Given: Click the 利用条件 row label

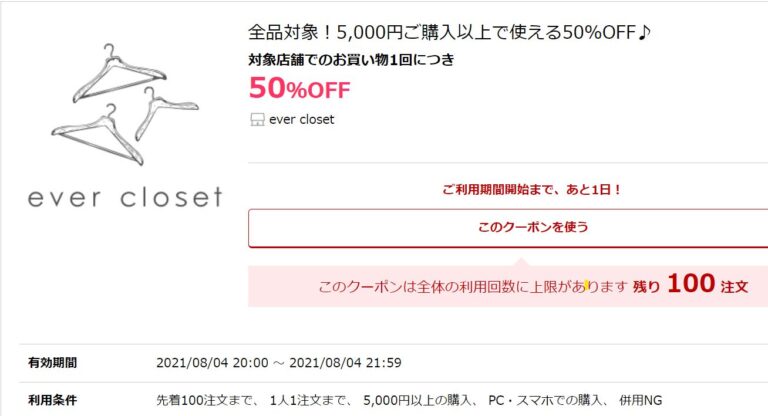Looking at the screenshot, I should point(52,400).
